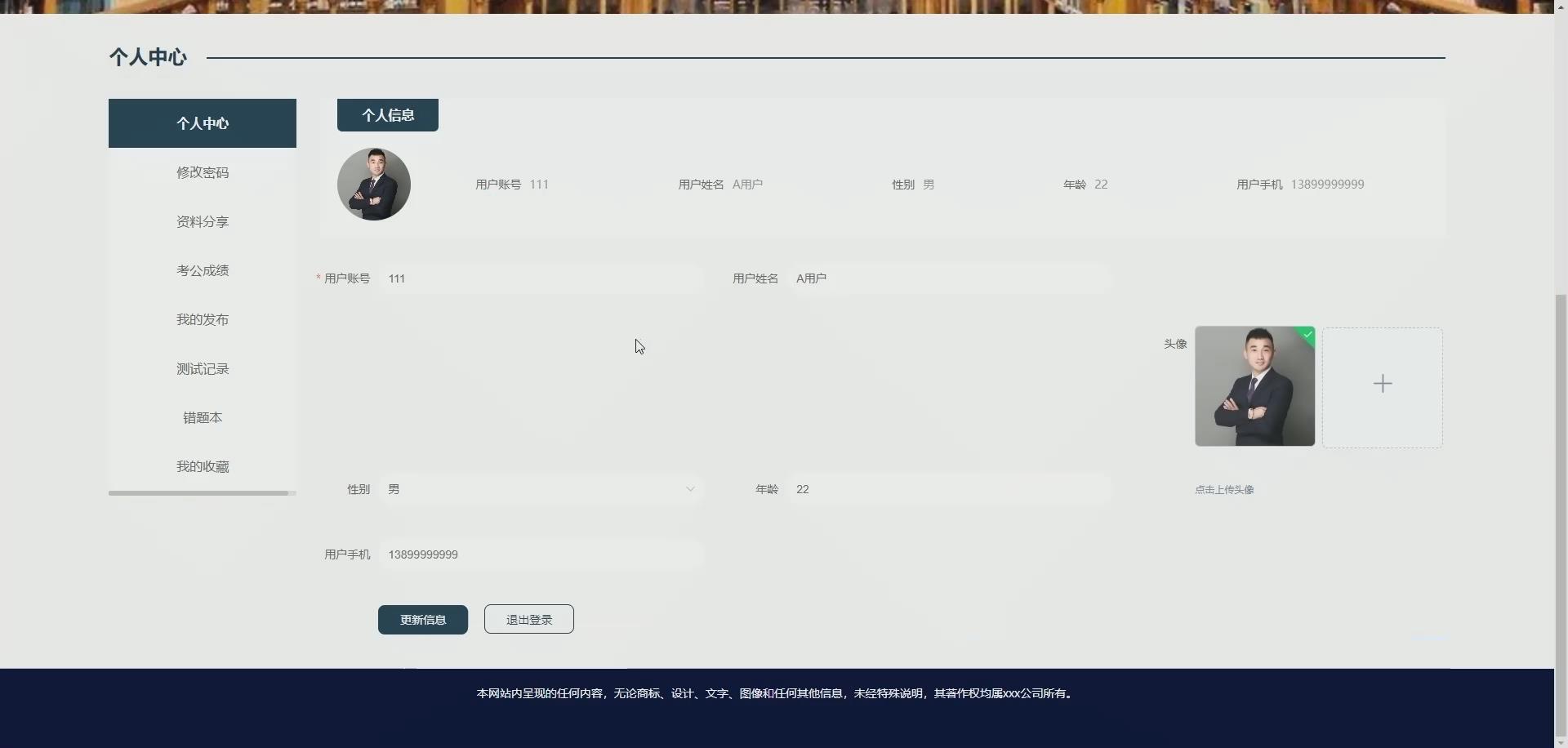Screen dimensions: 1568x748
Task: Click the 用户手机 phone number field
Action: point(539,554)
